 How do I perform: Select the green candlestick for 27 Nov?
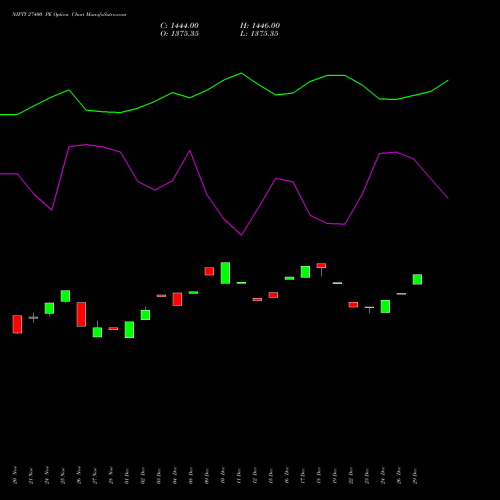coord(97,332)
